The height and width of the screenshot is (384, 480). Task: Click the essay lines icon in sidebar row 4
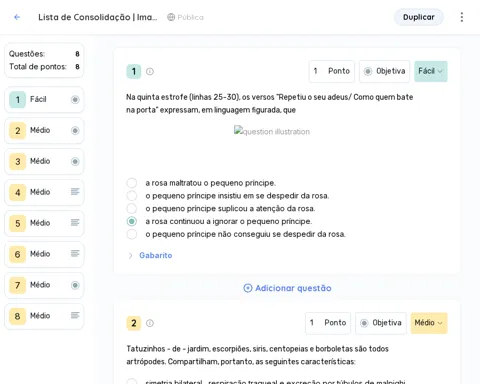[75, 192]
